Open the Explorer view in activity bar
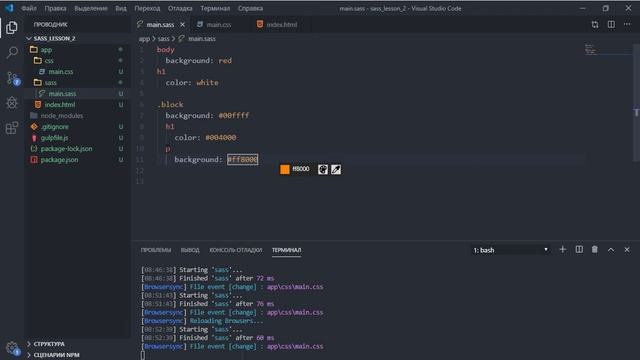The width and height of the screenshot is (640, 360). [x=12, y=27]
